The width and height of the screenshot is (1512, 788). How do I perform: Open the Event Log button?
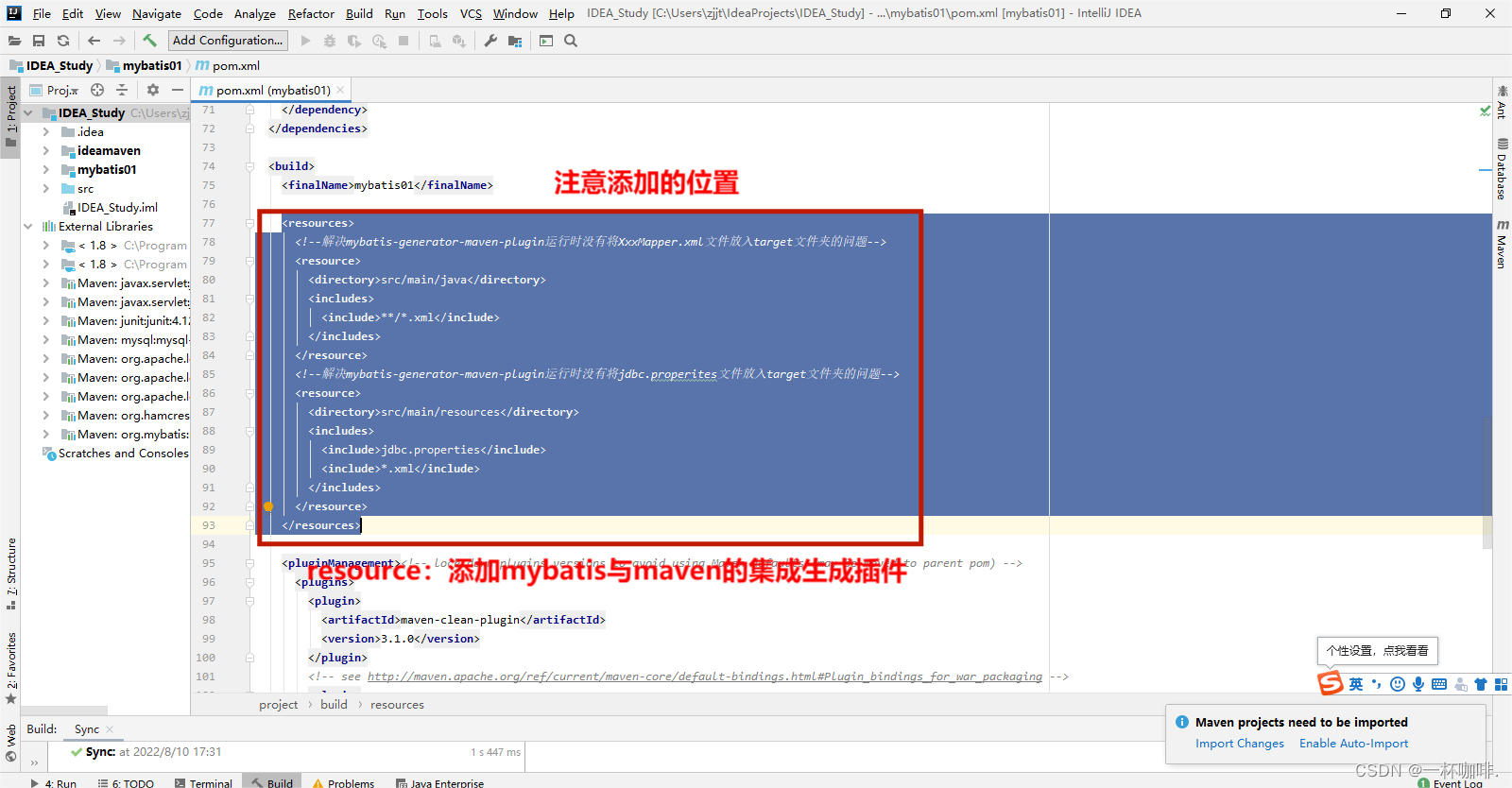1451,782
